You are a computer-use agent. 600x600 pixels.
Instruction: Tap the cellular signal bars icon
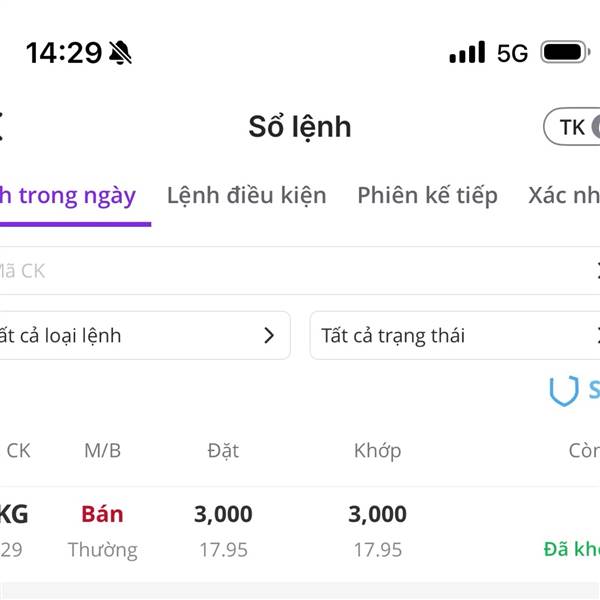(x=467, y=53)
